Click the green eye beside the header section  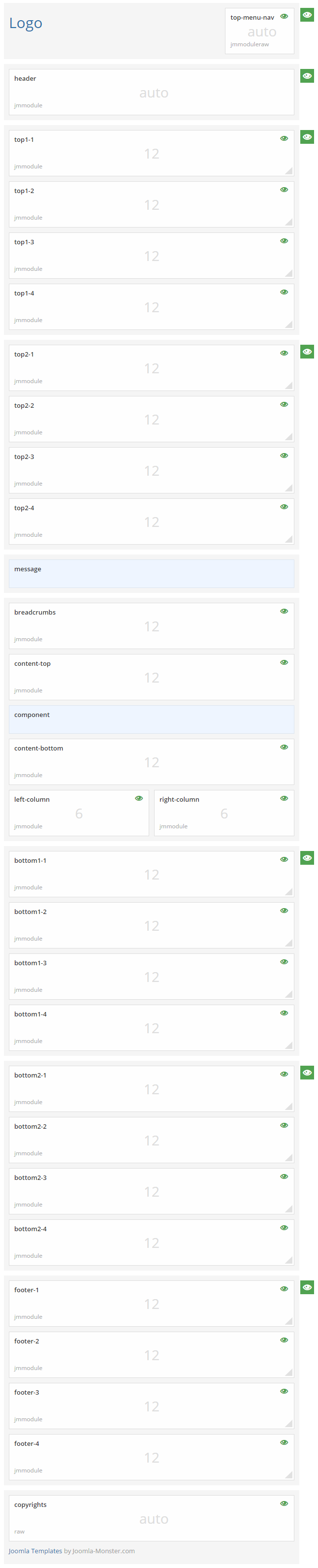coord(307,75)
